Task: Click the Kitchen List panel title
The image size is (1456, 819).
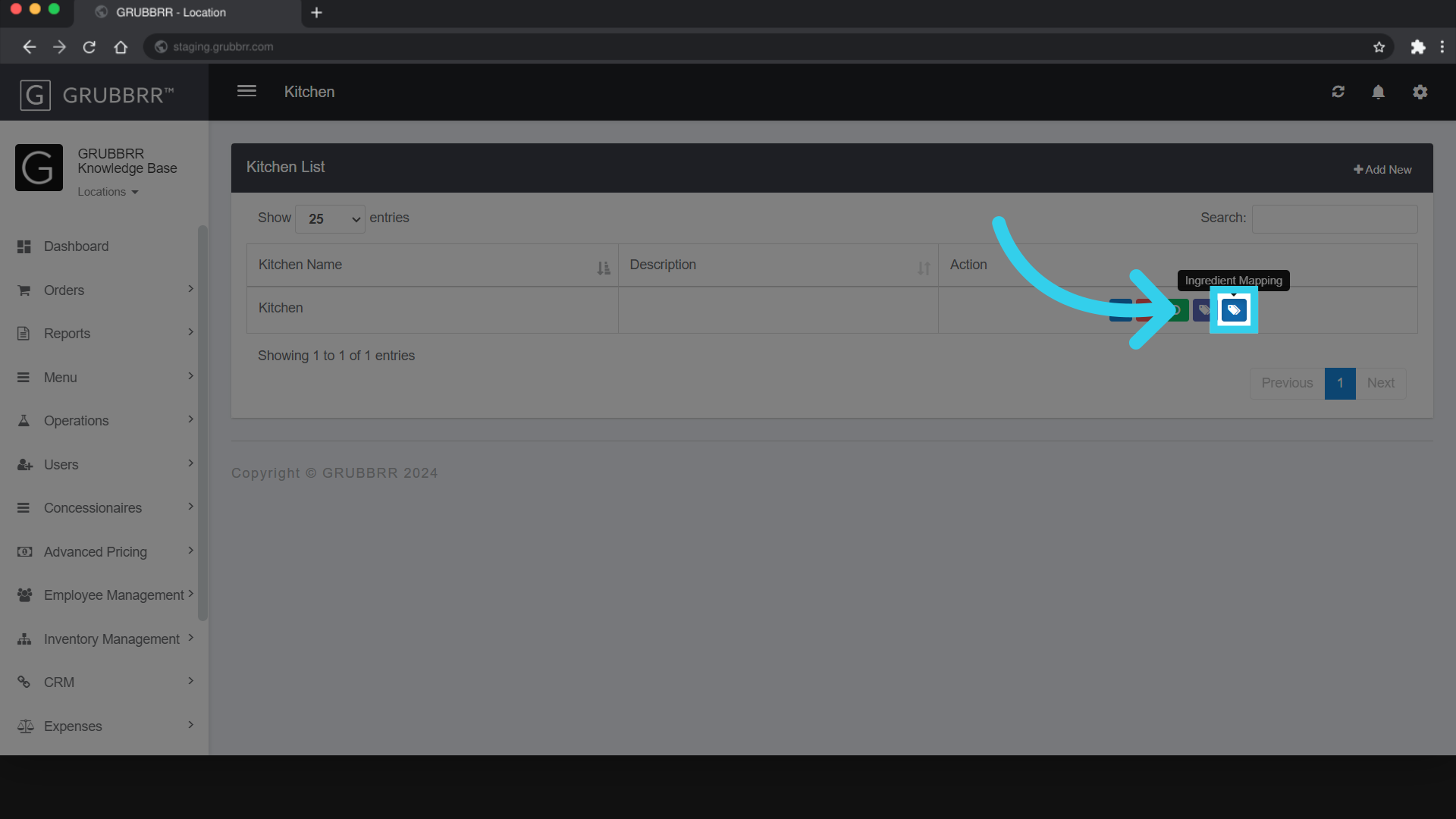Action: click(285, 168)
